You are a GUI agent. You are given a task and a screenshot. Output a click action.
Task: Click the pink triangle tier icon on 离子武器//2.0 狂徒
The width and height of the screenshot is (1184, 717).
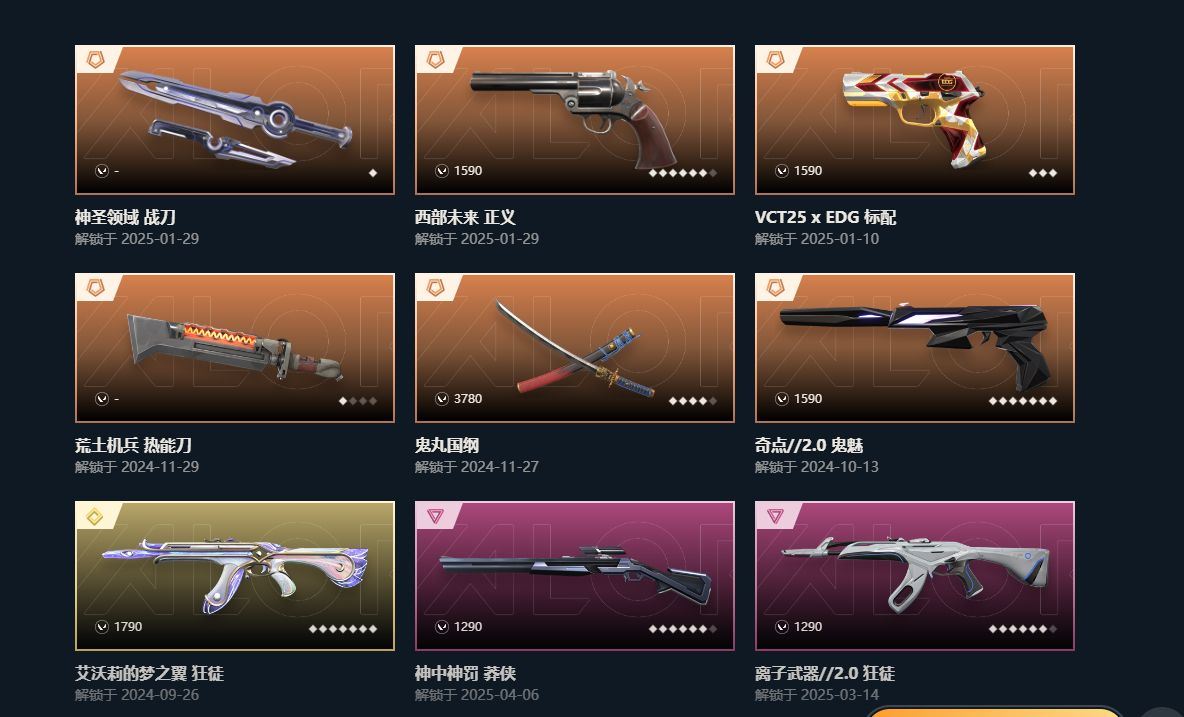(775, 516)
